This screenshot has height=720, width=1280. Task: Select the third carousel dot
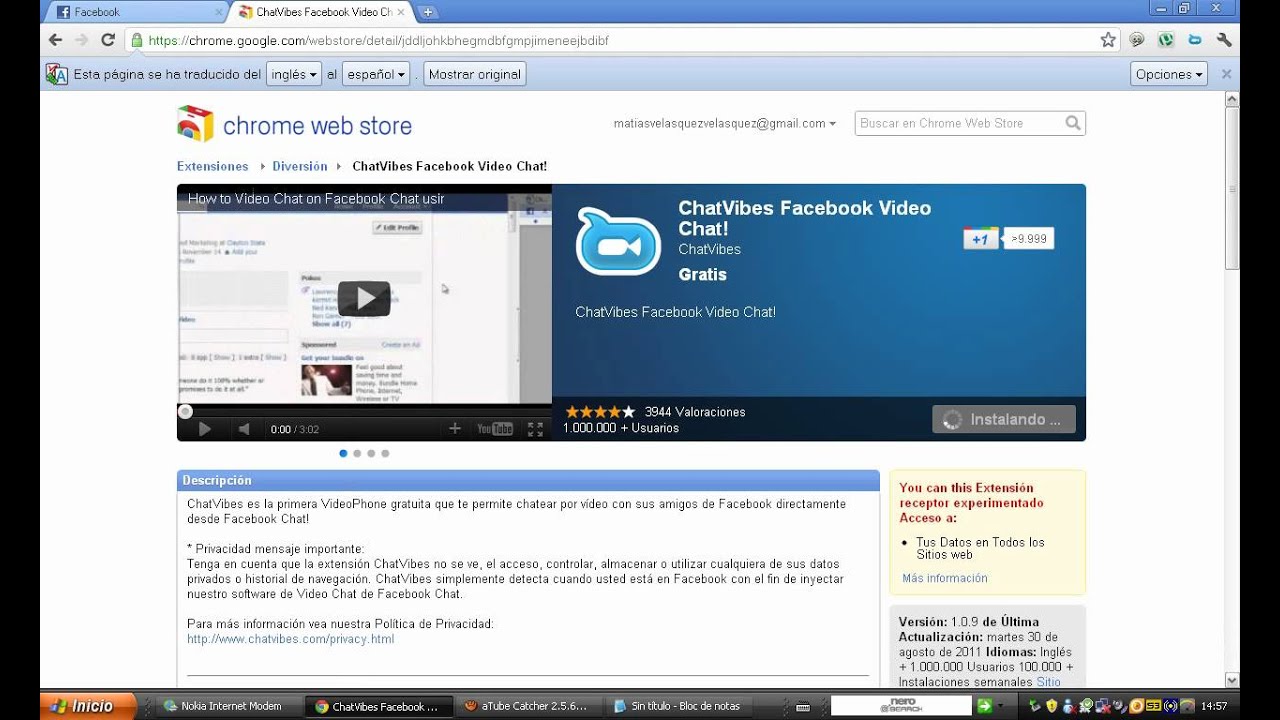tap(371, 453)
